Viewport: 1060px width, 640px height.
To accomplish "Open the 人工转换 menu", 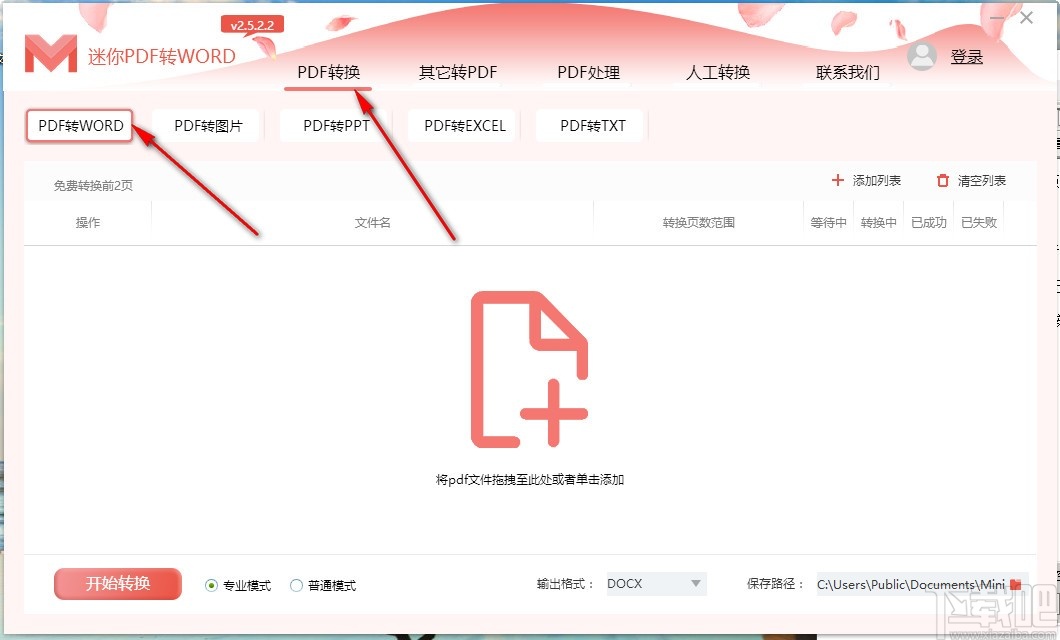I will pyautogui.click(x=717, y=72).
